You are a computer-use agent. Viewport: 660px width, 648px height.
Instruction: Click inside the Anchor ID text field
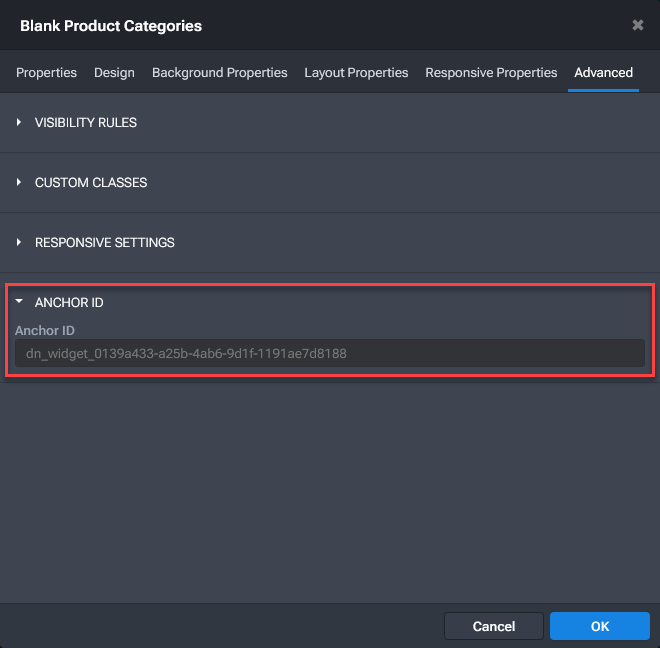click(329, 353)
